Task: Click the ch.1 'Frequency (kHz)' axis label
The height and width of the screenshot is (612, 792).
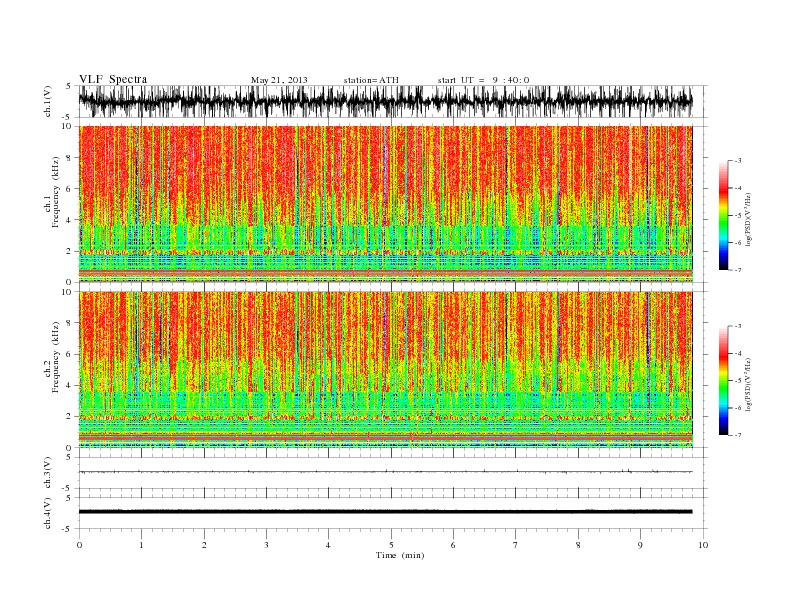Action: (x=56, y=192)
